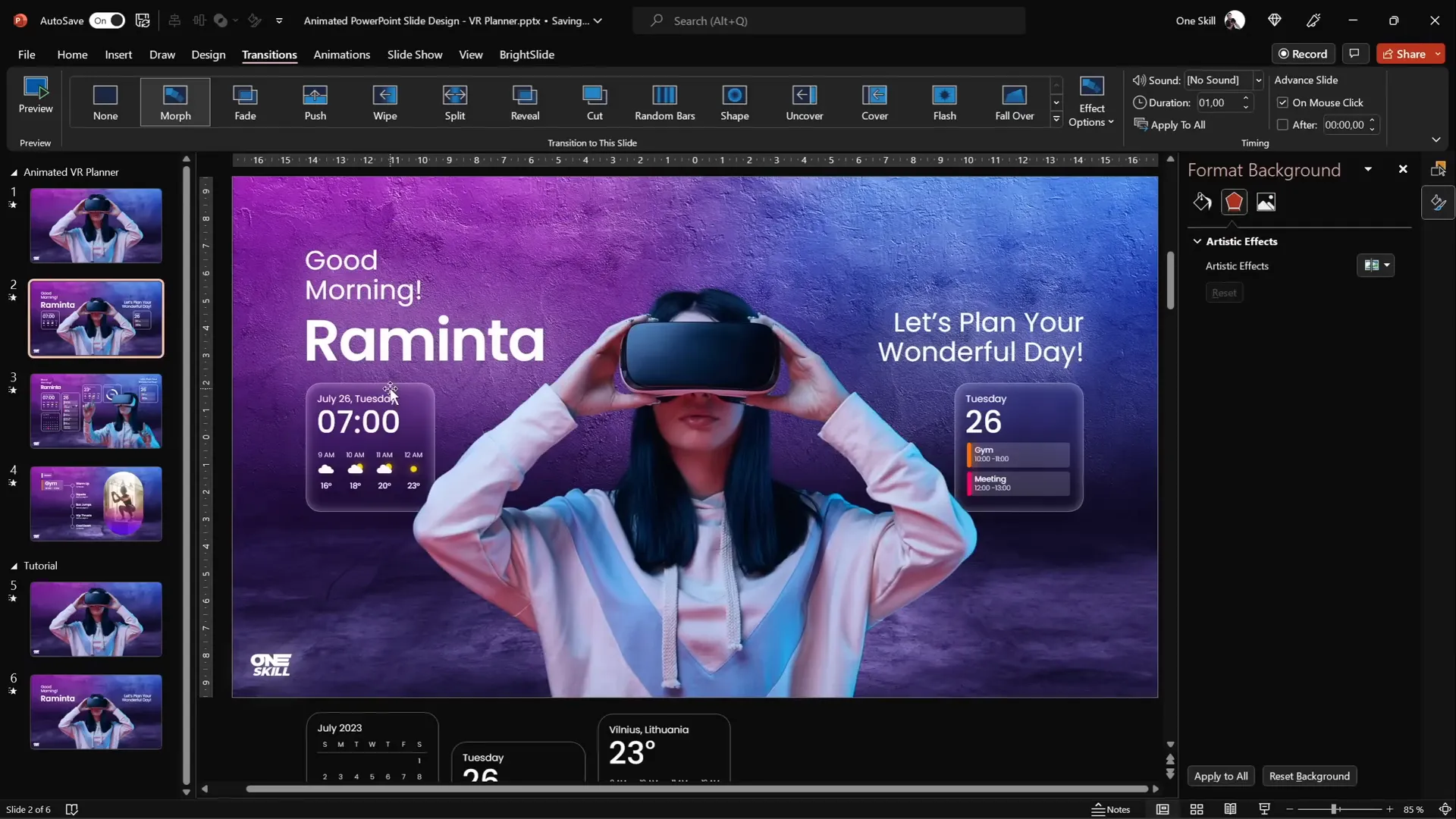Viewport: 1456px width, 819px height.
Task: Select slide 4 thumbnail
Action: 96,504
